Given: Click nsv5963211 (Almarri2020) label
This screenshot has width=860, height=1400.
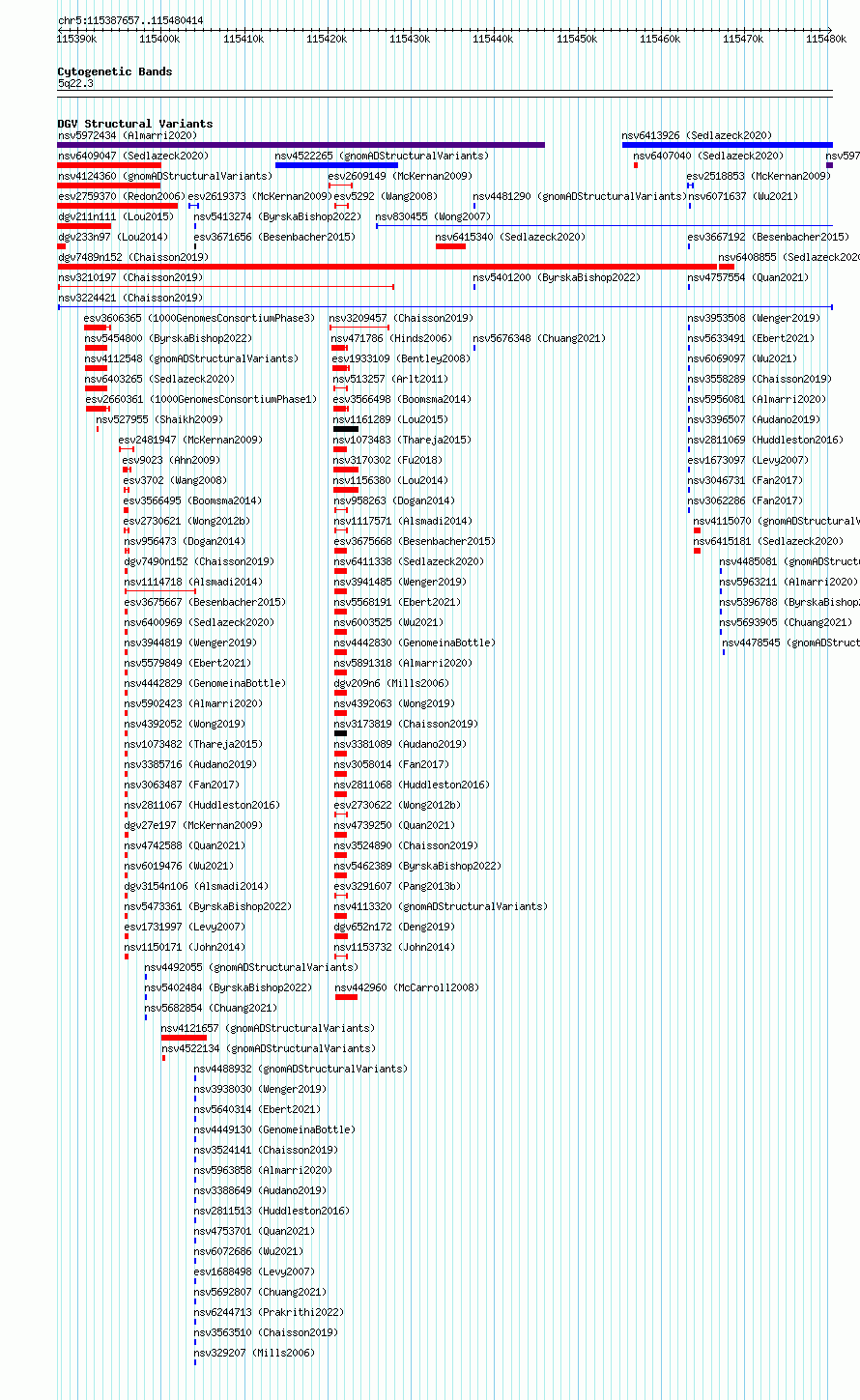Looking at the screenshot, I should [788, 583].
